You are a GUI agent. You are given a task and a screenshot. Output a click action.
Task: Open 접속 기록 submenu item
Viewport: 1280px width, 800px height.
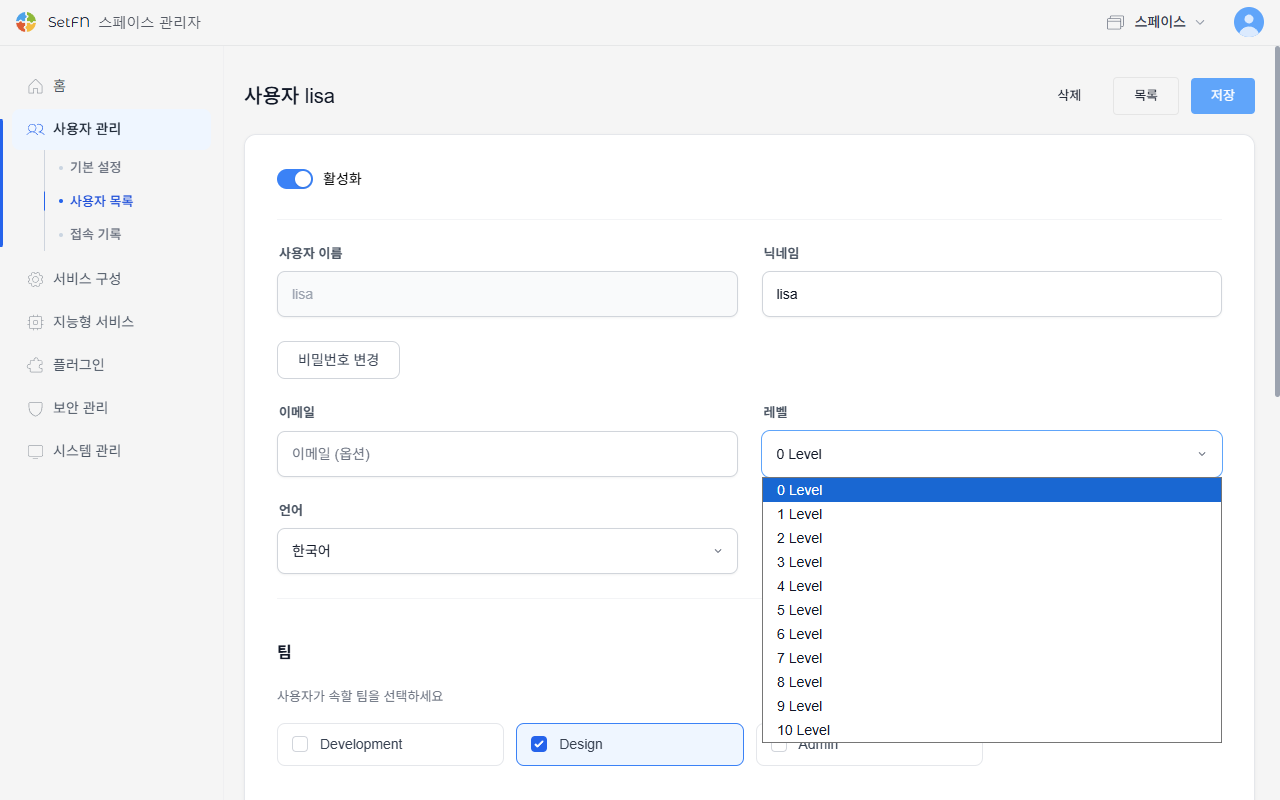tap(95, 234)
